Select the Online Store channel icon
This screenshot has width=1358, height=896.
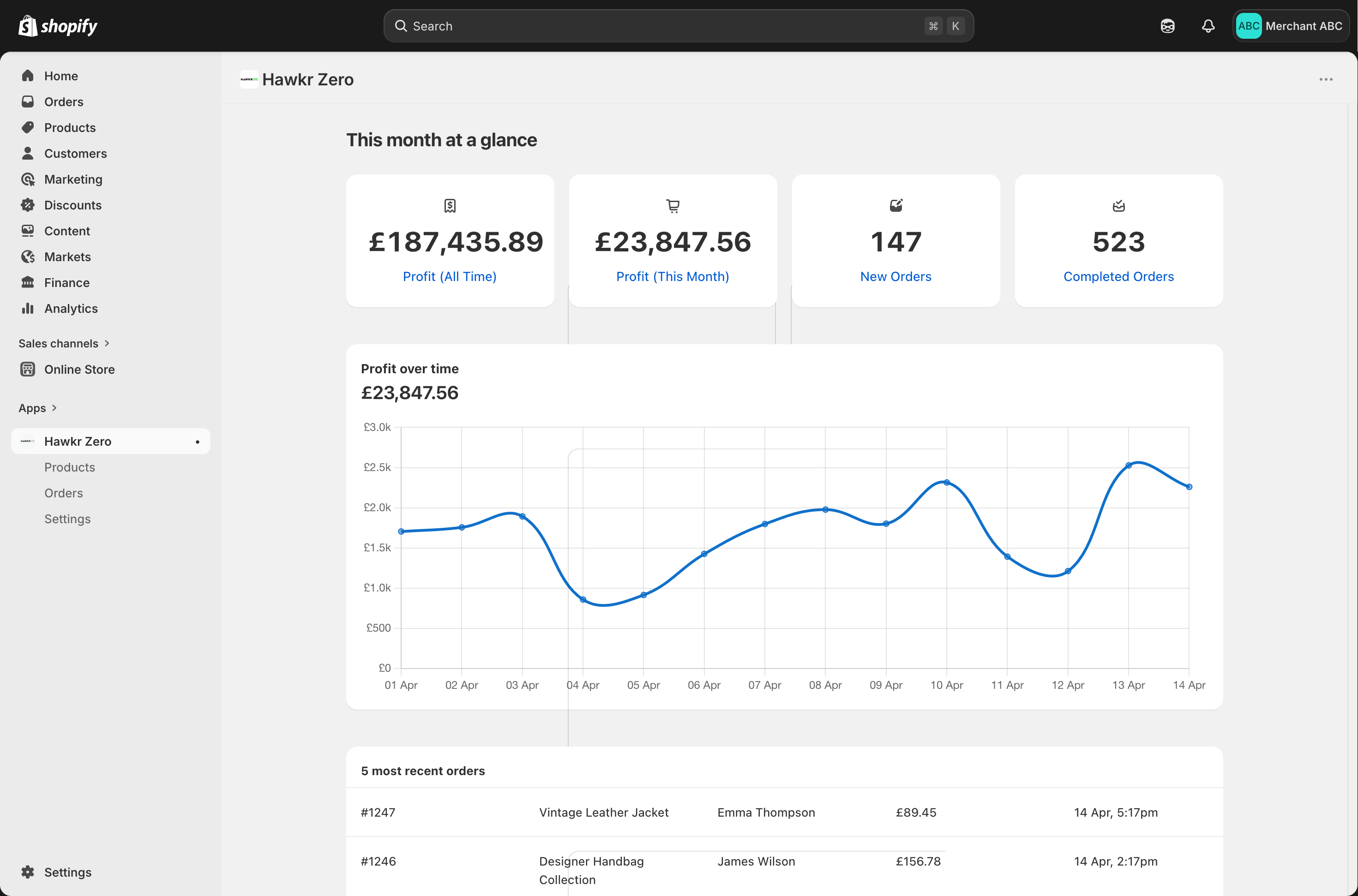coord(28,369)
